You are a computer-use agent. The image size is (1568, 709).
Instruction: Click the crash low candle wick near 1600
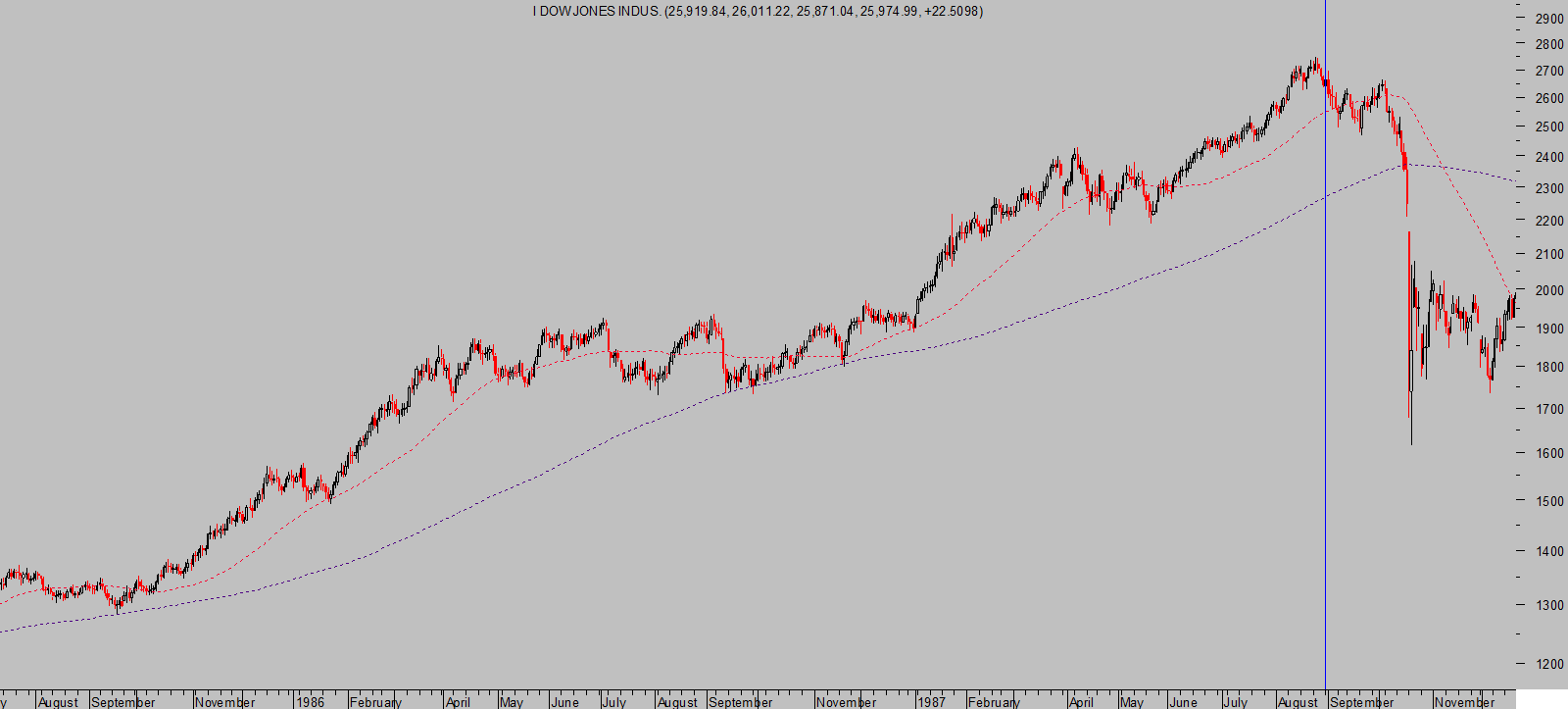pos(1411,431)
